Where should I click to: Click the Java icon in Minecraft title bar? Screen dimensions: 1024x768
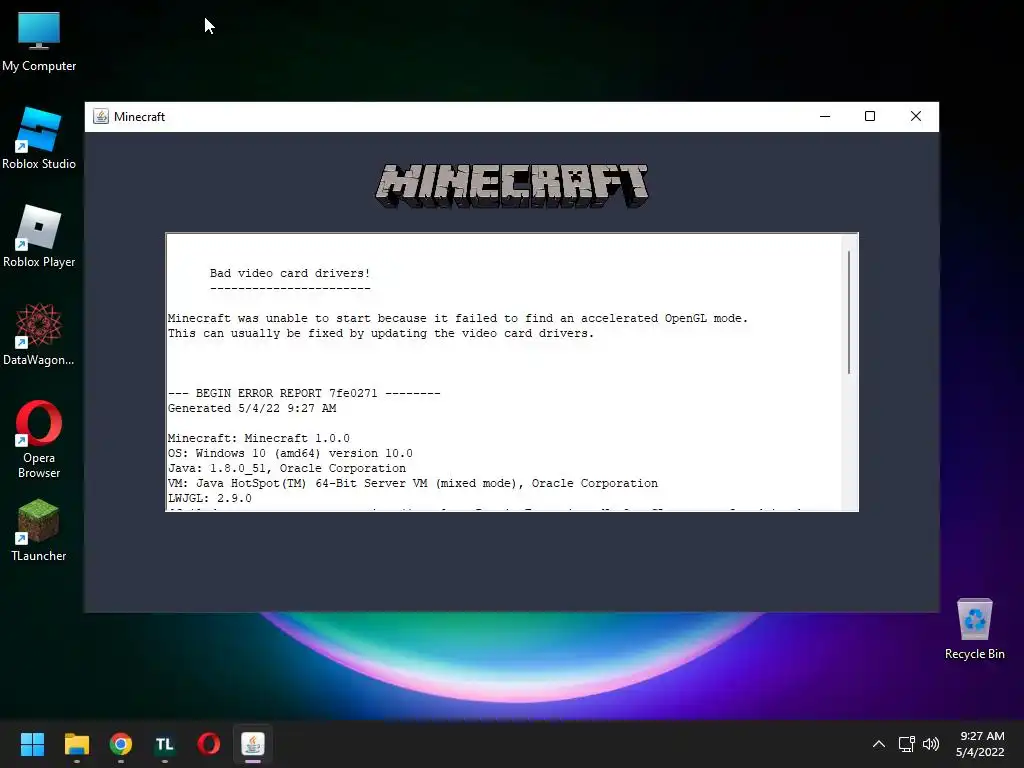tap(101, 116)
